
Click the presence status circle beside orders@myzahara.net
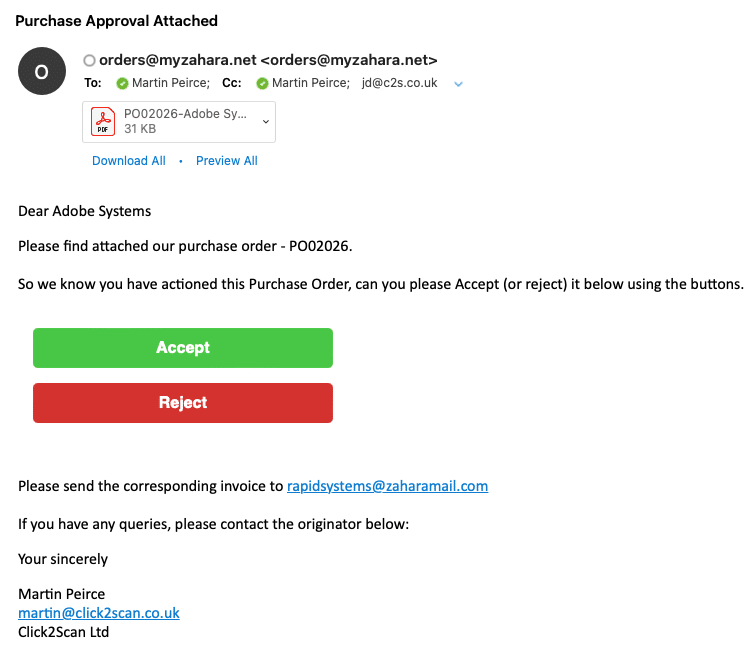(89, 61)
